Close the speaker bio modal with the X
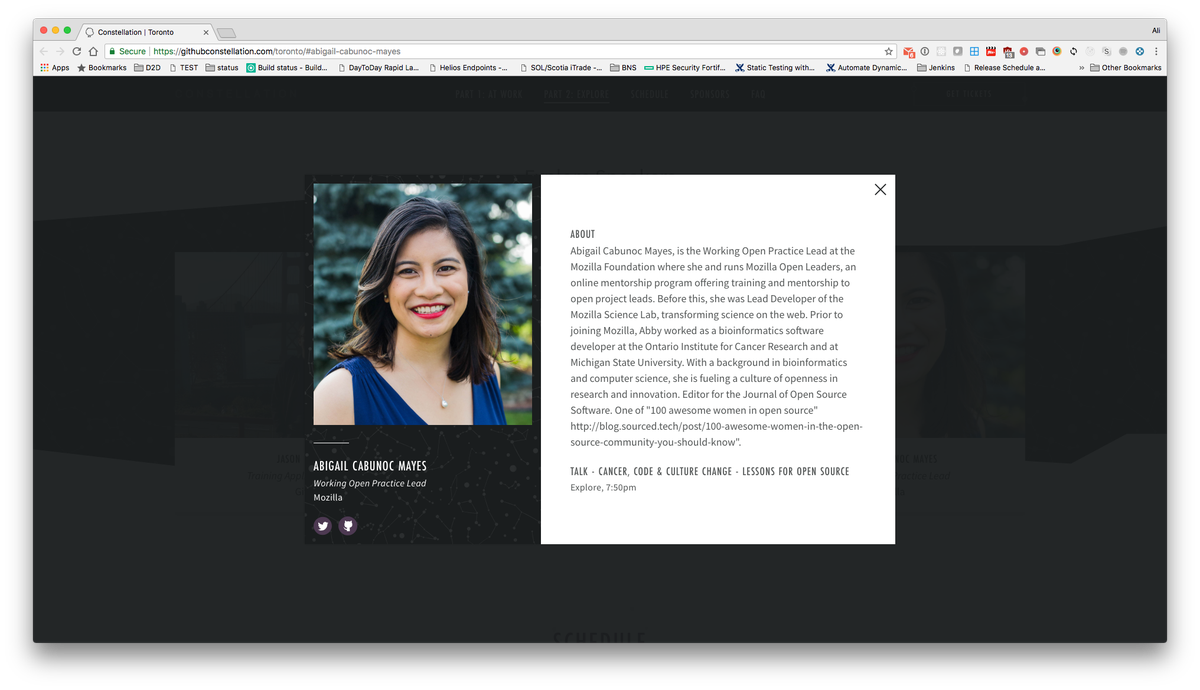Screen dimensions: 1200x690 click(880, 189)
